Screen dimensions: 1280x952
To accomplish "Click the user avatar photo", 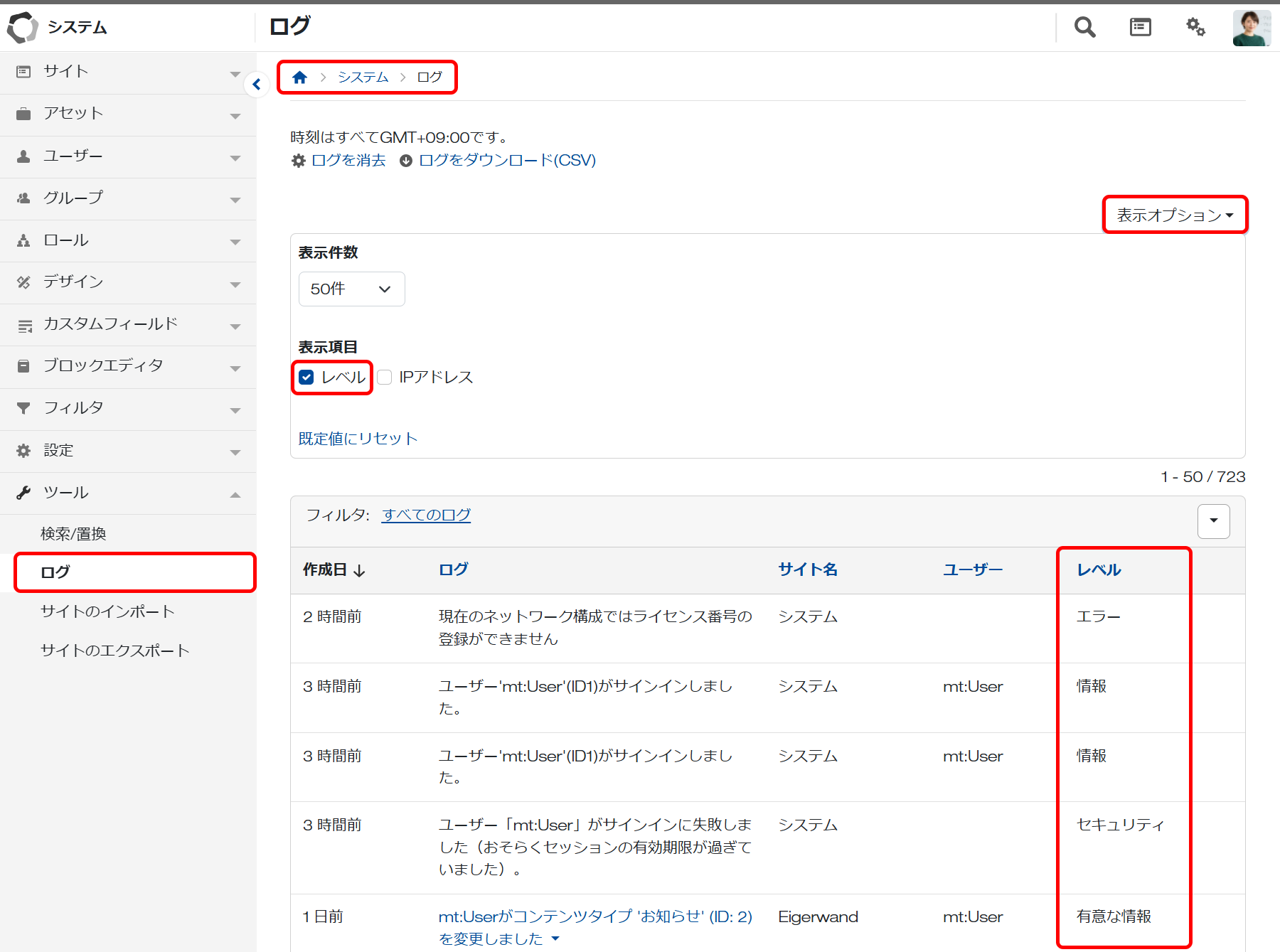I will point(1252,28).
